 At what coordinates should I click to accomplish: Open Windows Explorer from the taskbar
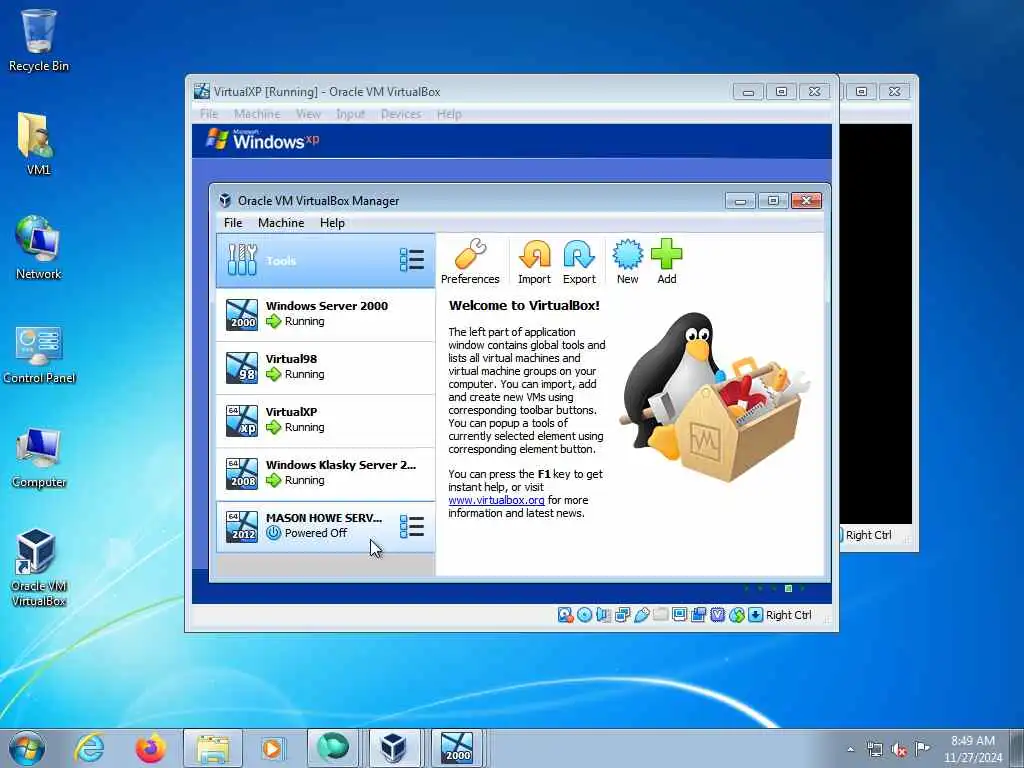pyautogui.click(x=213, y=748)
